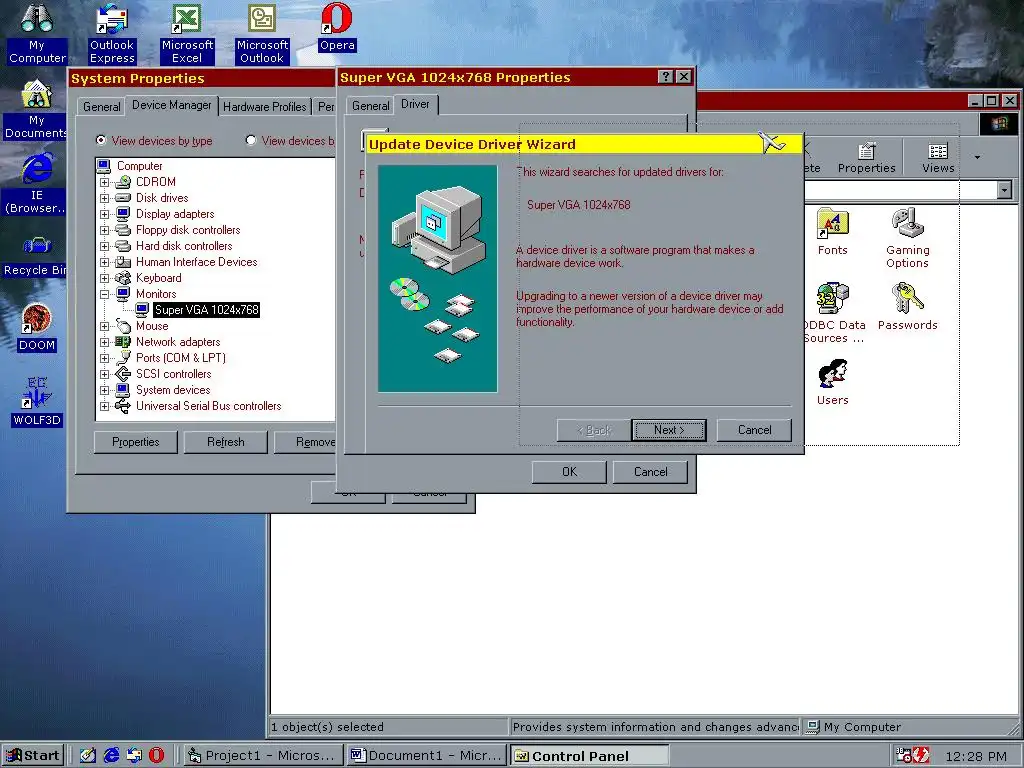Viewport: 1024px width, 768px height.
Task: Select the System devices tree item
Action: (x=173, y=390)
